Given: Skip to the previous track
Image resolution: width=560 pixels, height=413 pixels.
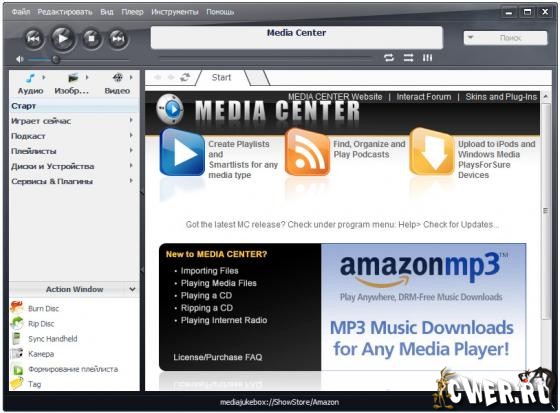Looking at the screenshot, I should [x=34, y=38].
